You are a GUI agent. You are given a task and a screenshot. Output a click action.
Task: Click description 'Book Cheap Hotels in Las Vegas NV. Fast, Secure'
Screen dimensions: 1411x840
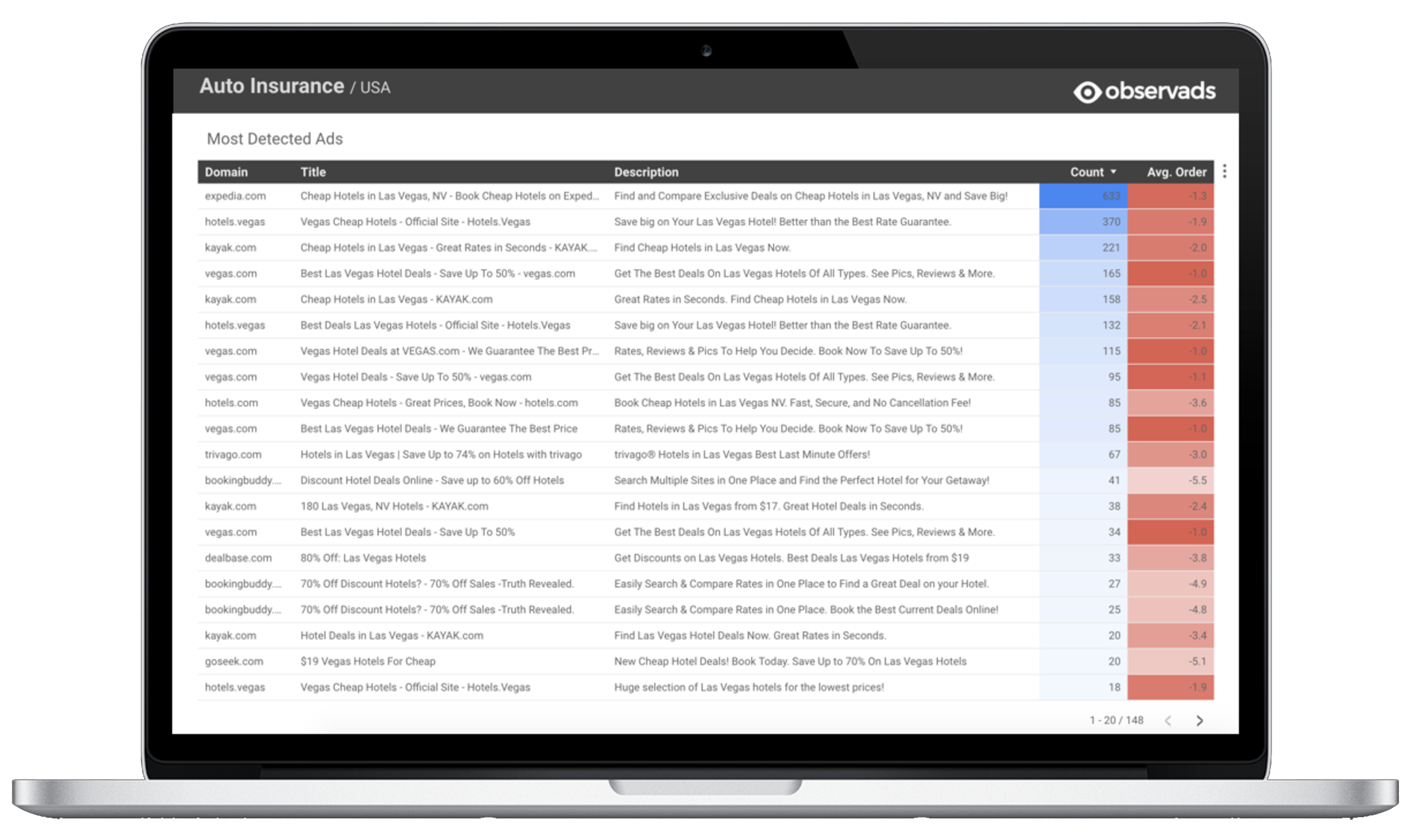coord(792,403)
